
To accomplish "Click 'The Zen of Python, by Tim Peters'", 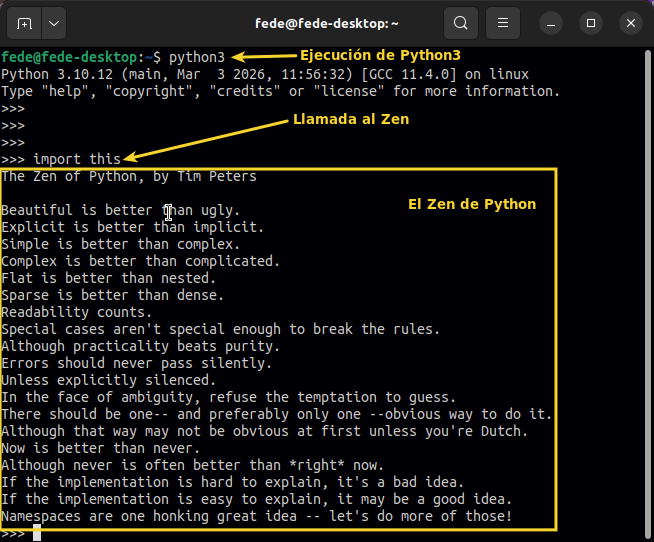I will point(129,176).
